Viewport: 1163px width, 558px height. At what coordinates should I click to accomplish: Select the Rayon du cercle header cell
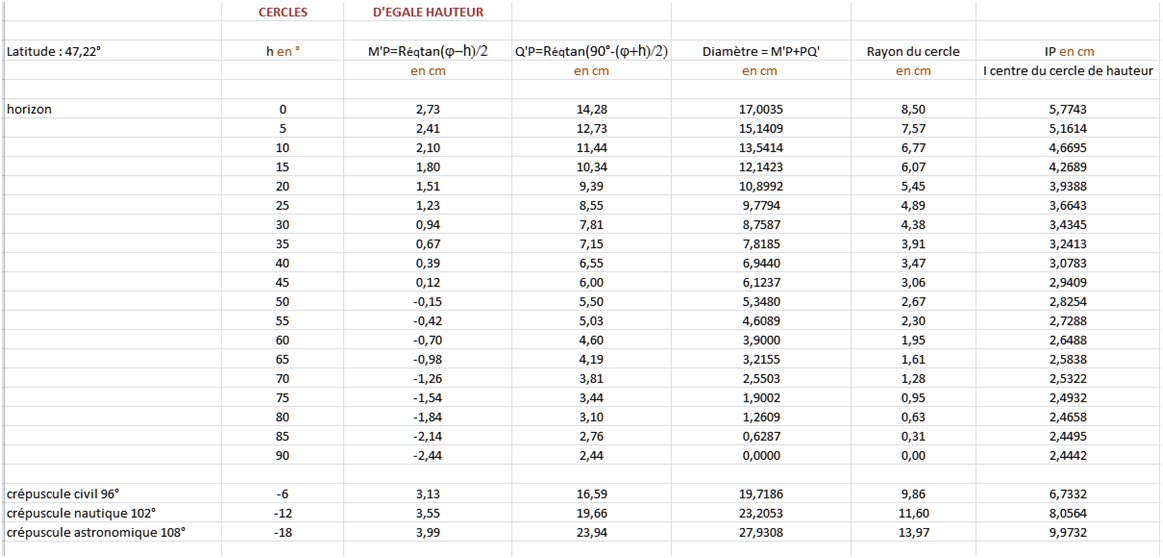tap(913, 50)
